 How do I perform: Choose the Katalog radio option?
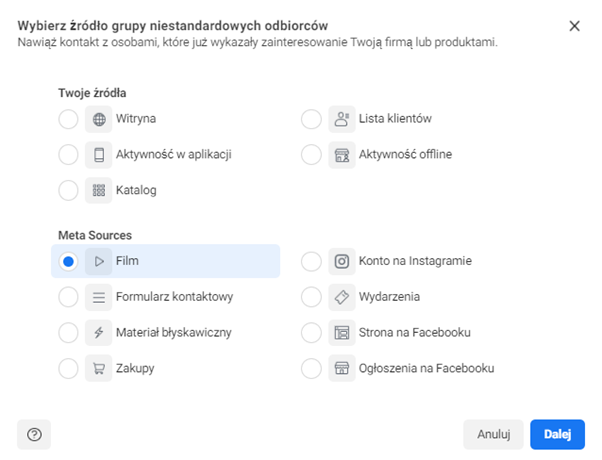pyautogui.click(x=68, y=190)
